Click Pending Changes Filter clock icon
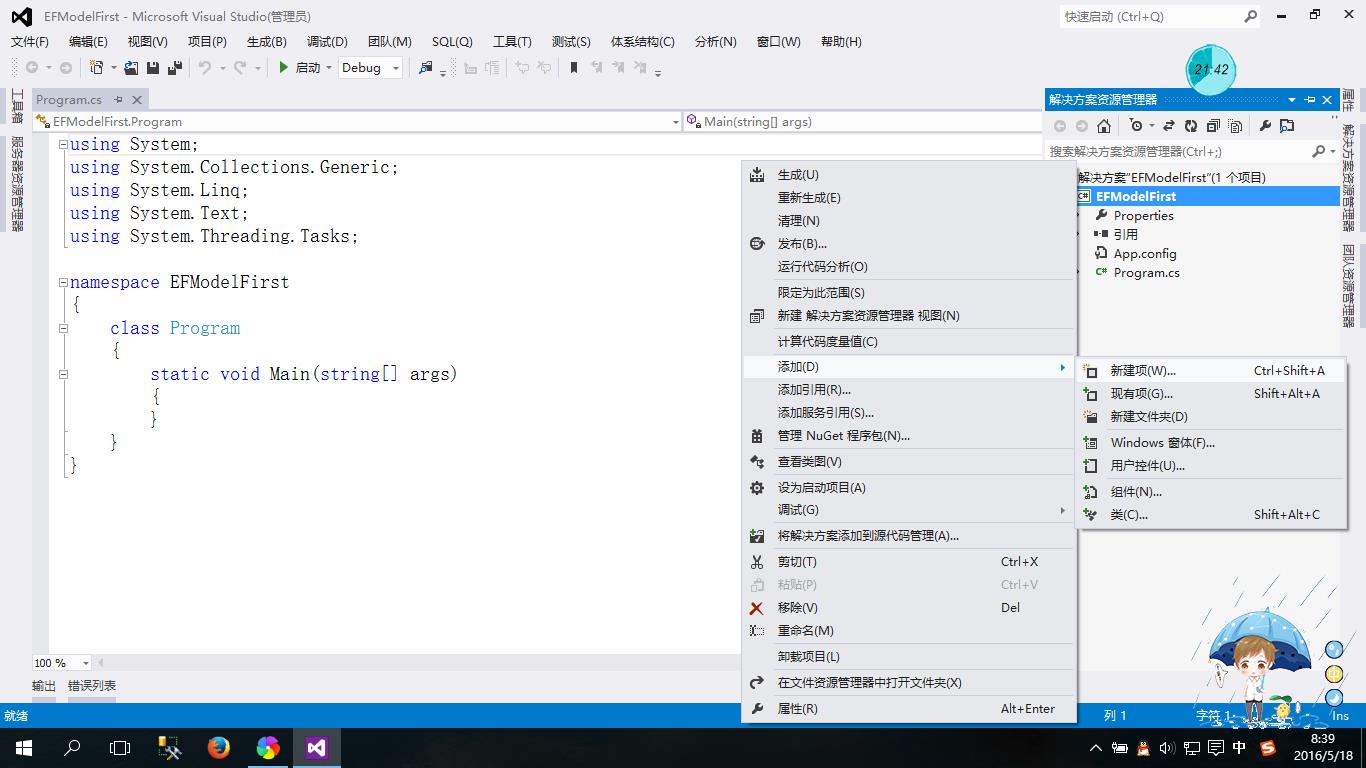 (x=1136, y=126)
